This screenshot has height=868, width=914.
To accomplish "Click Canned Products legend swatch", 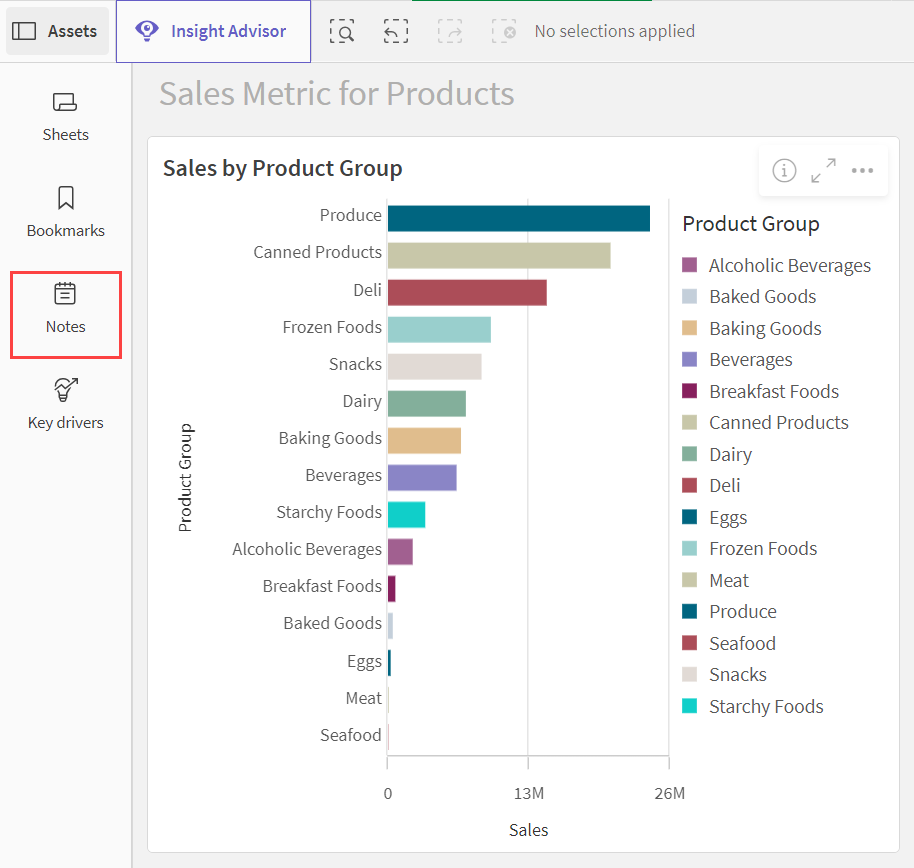I will [x=690, y=423].
